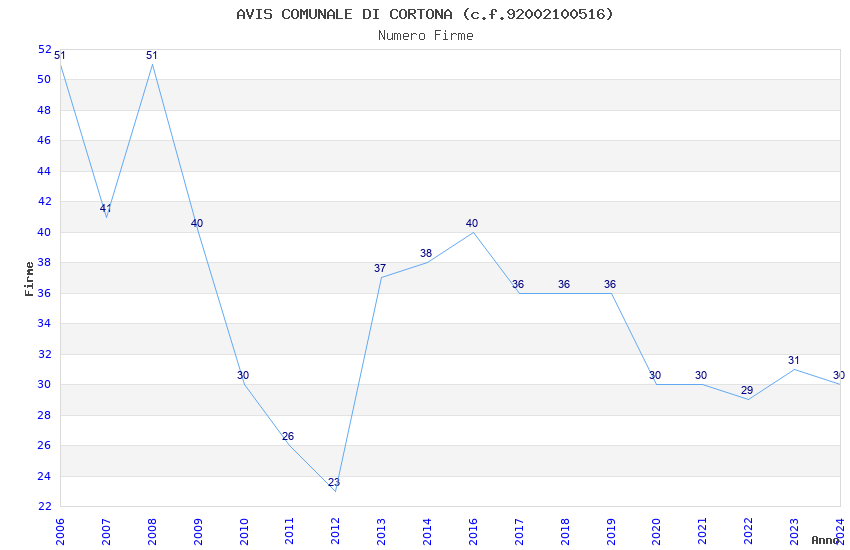Click data value 36 above 2019
The height and width of the screenshot is (550, 850).
610,284
